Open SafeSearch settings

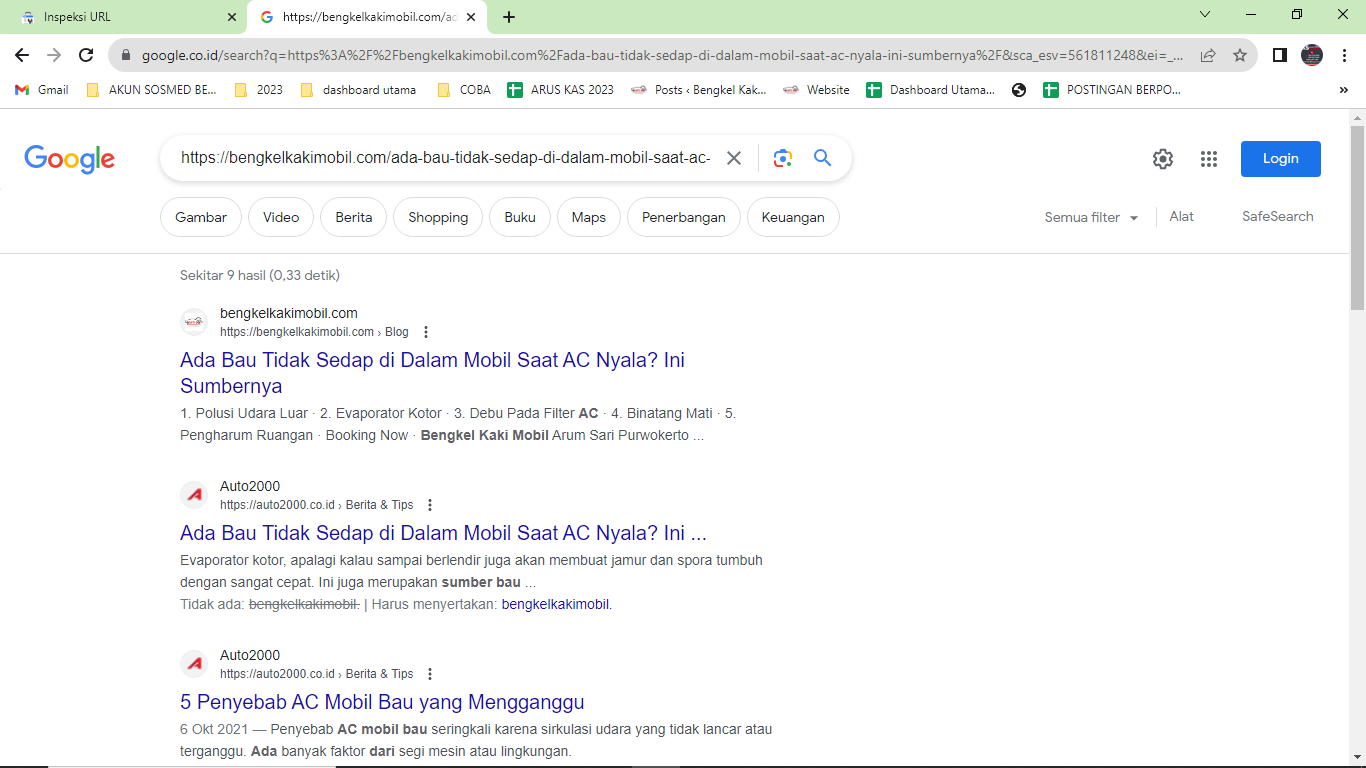pos(1278,216)
